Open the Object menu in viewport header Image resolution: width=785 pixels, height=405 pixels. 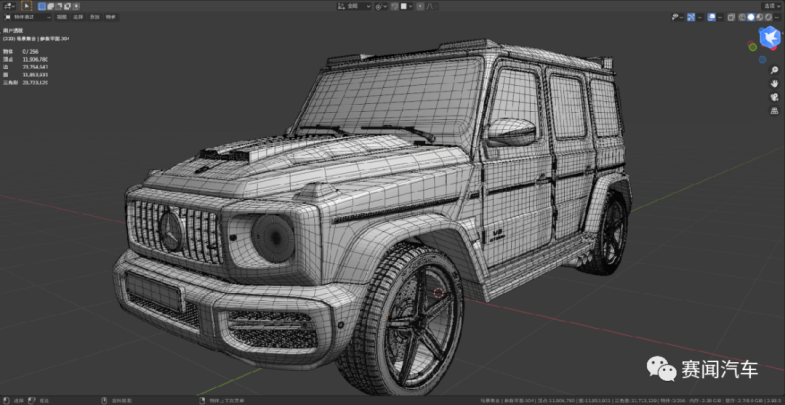pyautogui.click(x=110, y=18)
